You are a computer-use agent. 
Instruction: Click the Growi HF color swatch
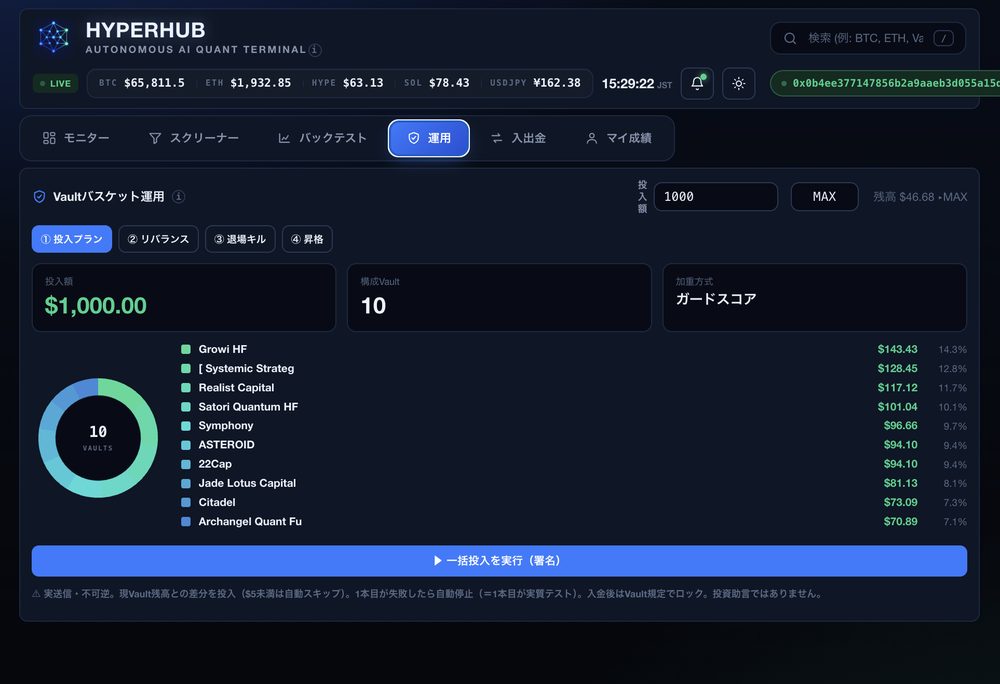(x=186, y=349)
